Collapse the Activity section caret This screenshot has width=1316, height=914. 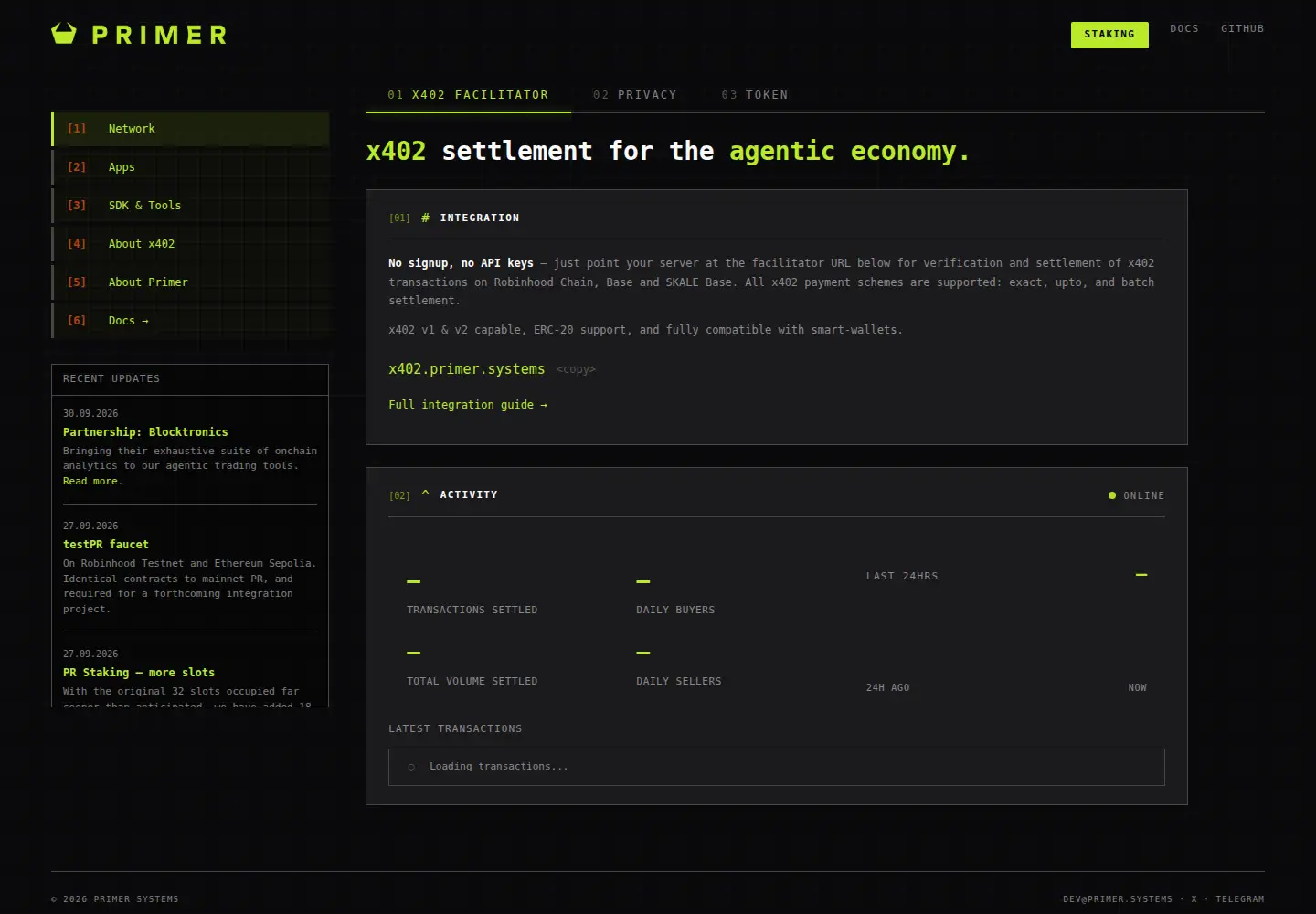point(425,494)
